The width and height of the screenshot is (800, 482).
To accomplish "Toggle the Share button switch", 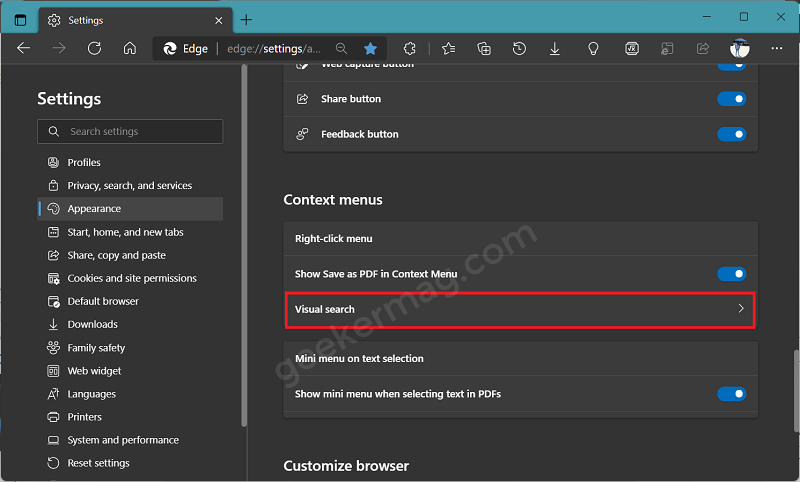I will point(732,99).
